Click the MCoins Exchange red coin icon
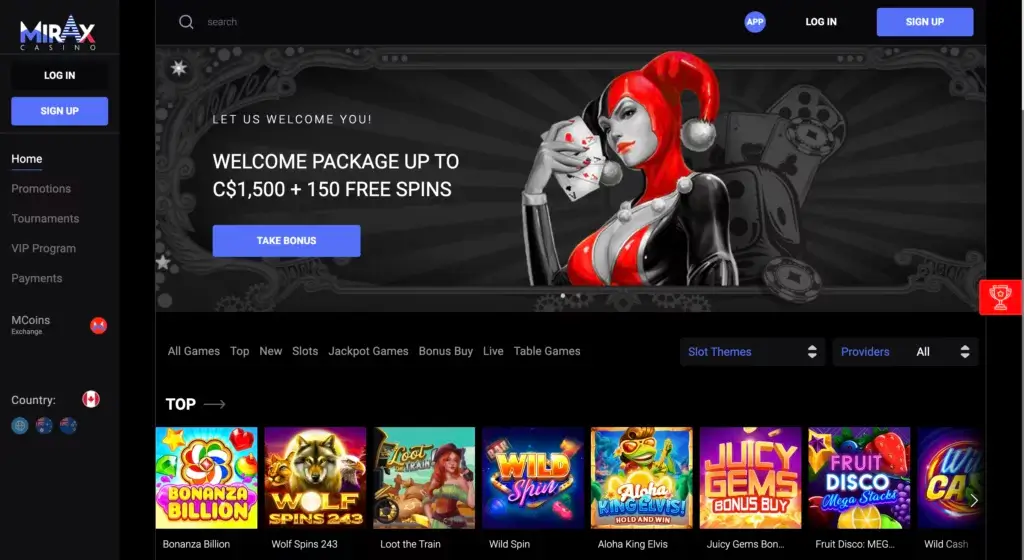 (99, 325)
